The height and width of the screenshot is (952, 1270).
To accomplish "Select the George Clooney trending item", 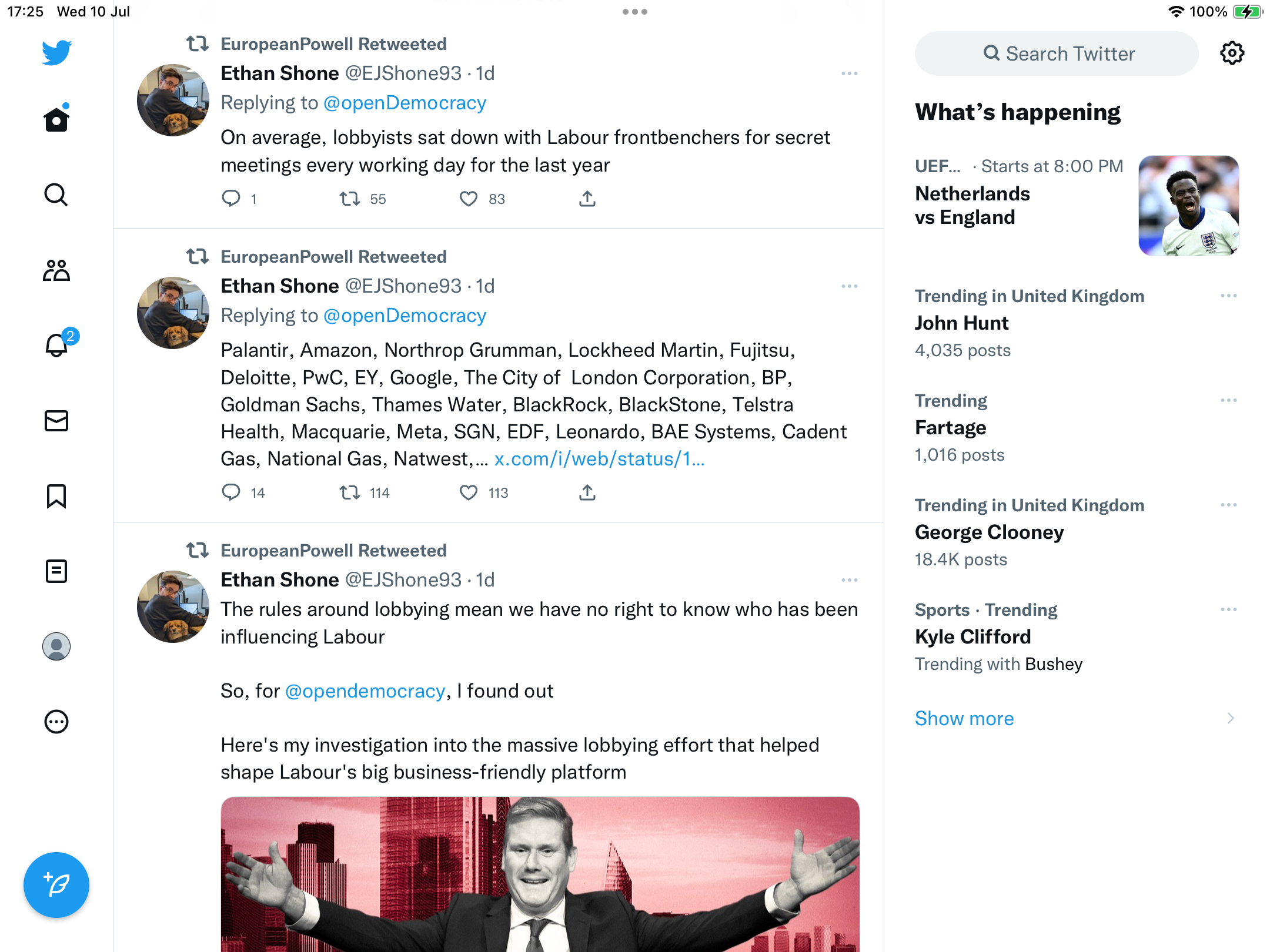I will pyautogui.click(x=989, y=532).
